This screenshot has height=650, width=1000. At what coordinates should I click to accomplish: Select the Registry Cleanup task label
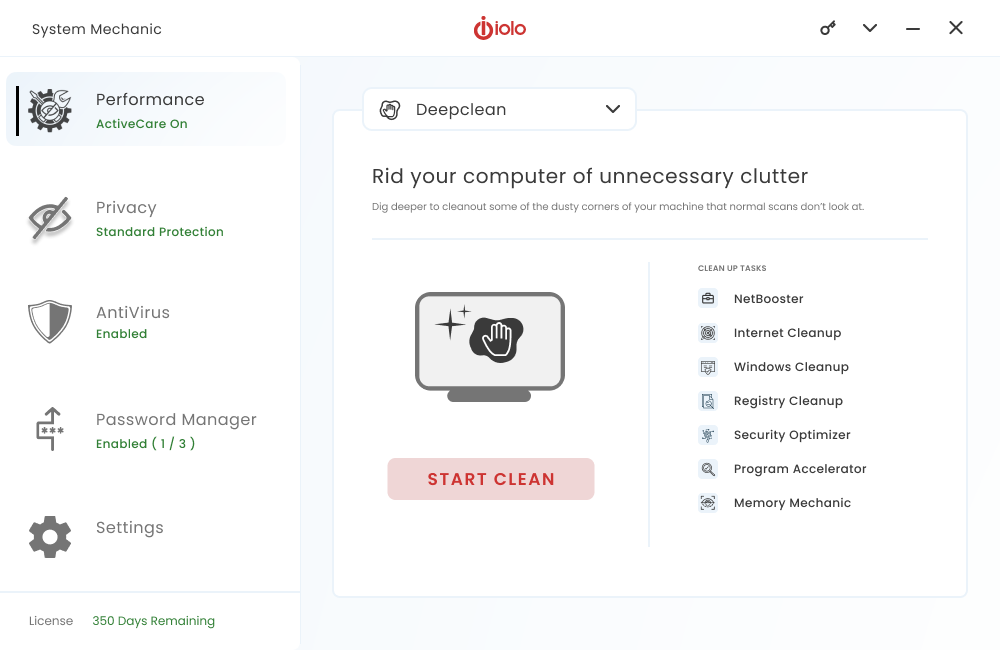tap(788, 401)
